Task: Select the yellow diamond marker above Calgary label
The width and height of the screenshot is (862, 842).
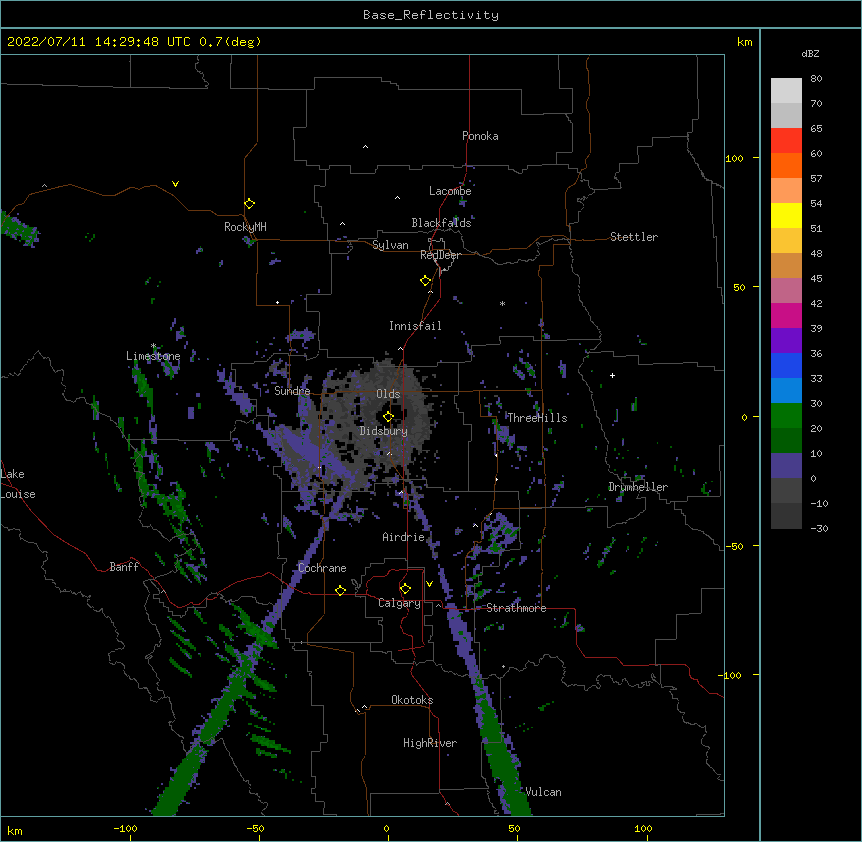Action: tap(405, 589)
